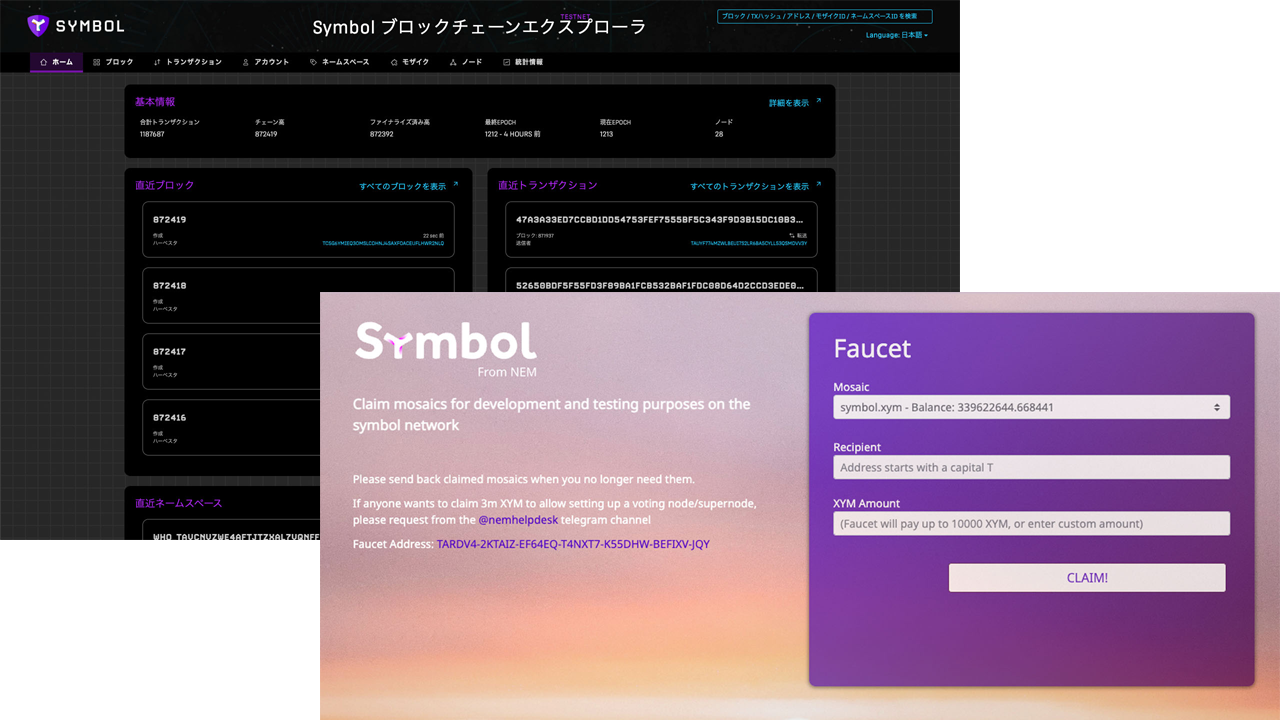Click sender address of transaction 47A3A33ED7
The image size is (1280, 720).
[x=749, y=243]
